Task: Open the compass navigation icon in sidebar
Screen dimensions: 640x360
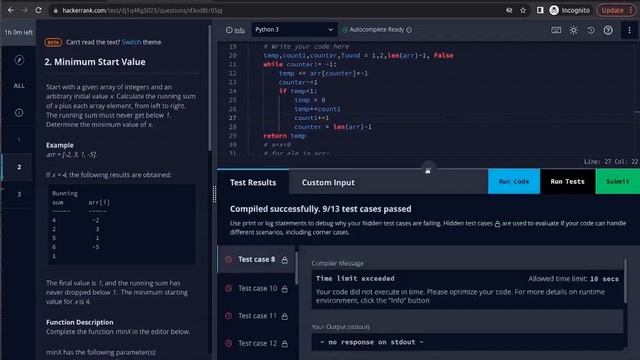Action: pos(19,60)
